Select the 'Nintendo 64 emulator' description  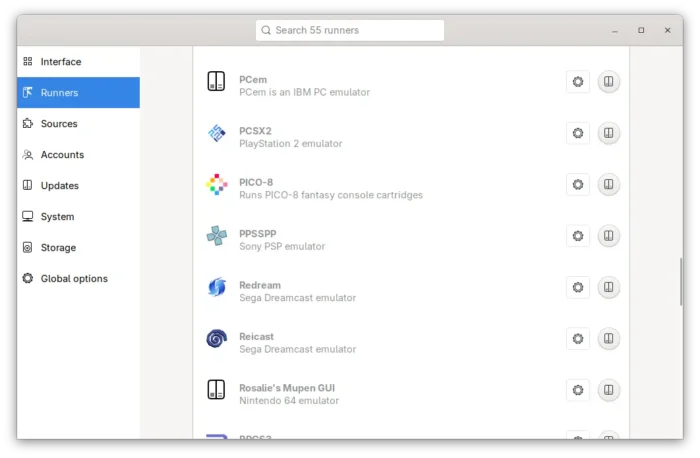pyautogui.click(x=289, y=400)
